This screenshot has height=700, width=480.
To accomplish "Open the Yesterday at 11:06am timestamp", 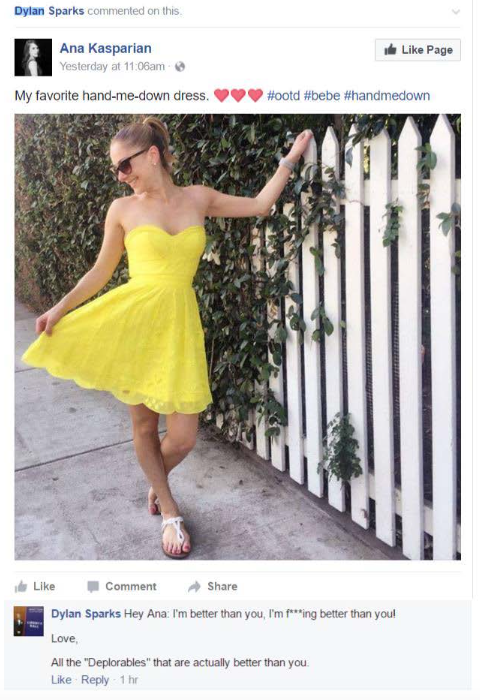I will click(x=112, y=67).
